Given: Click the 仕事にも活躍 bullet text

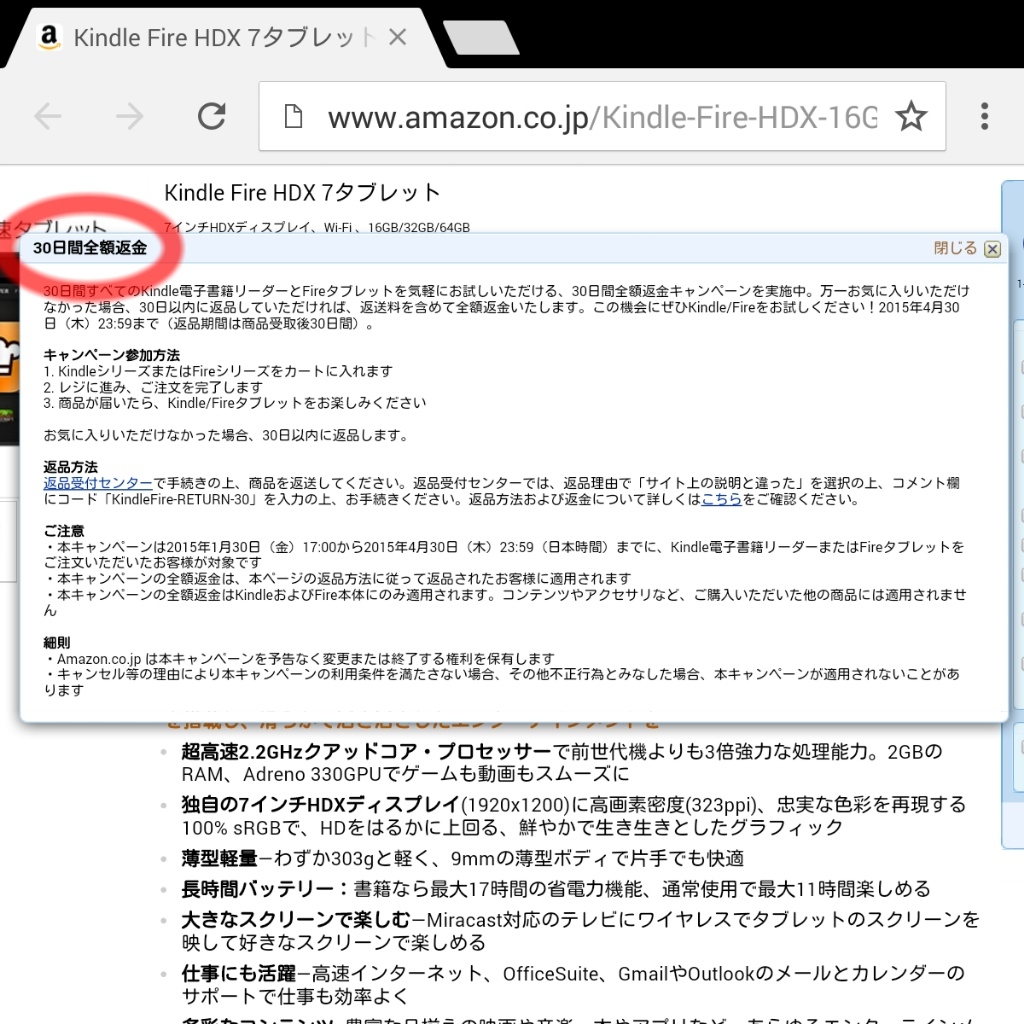Looking at the screenshot, I should point(573,985).
